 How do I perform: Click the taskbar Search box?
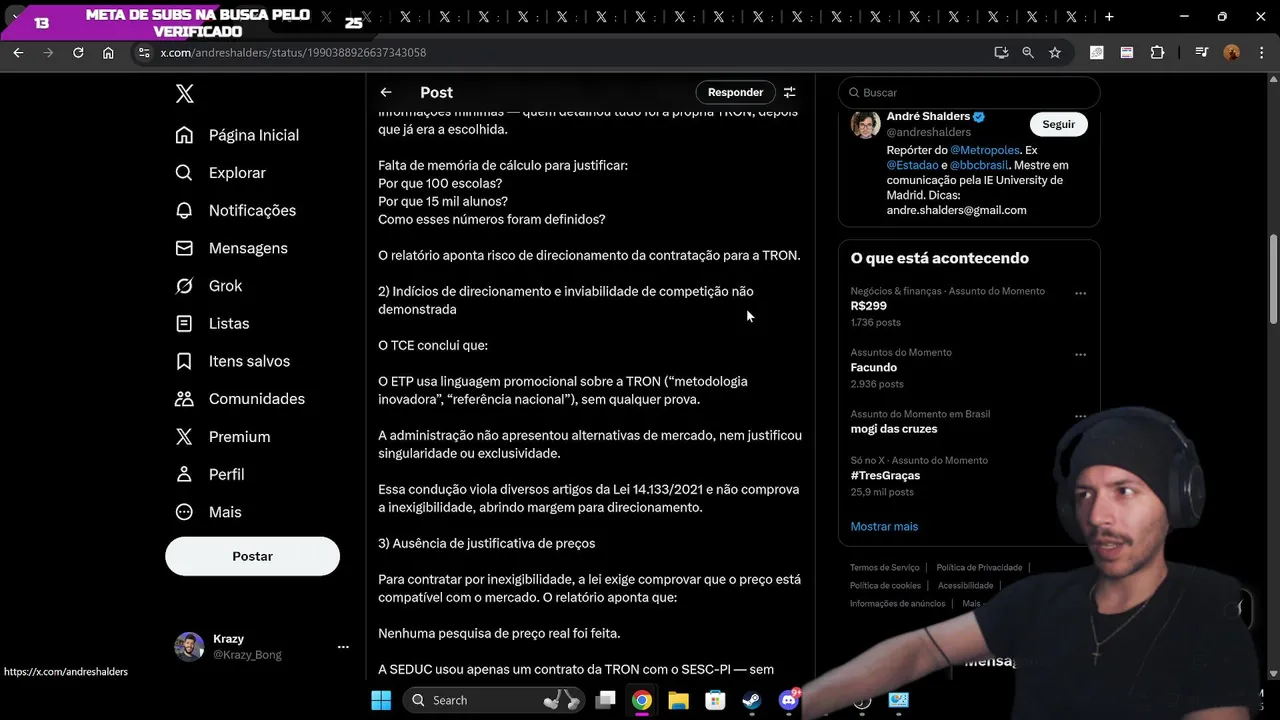click(495, 700)
